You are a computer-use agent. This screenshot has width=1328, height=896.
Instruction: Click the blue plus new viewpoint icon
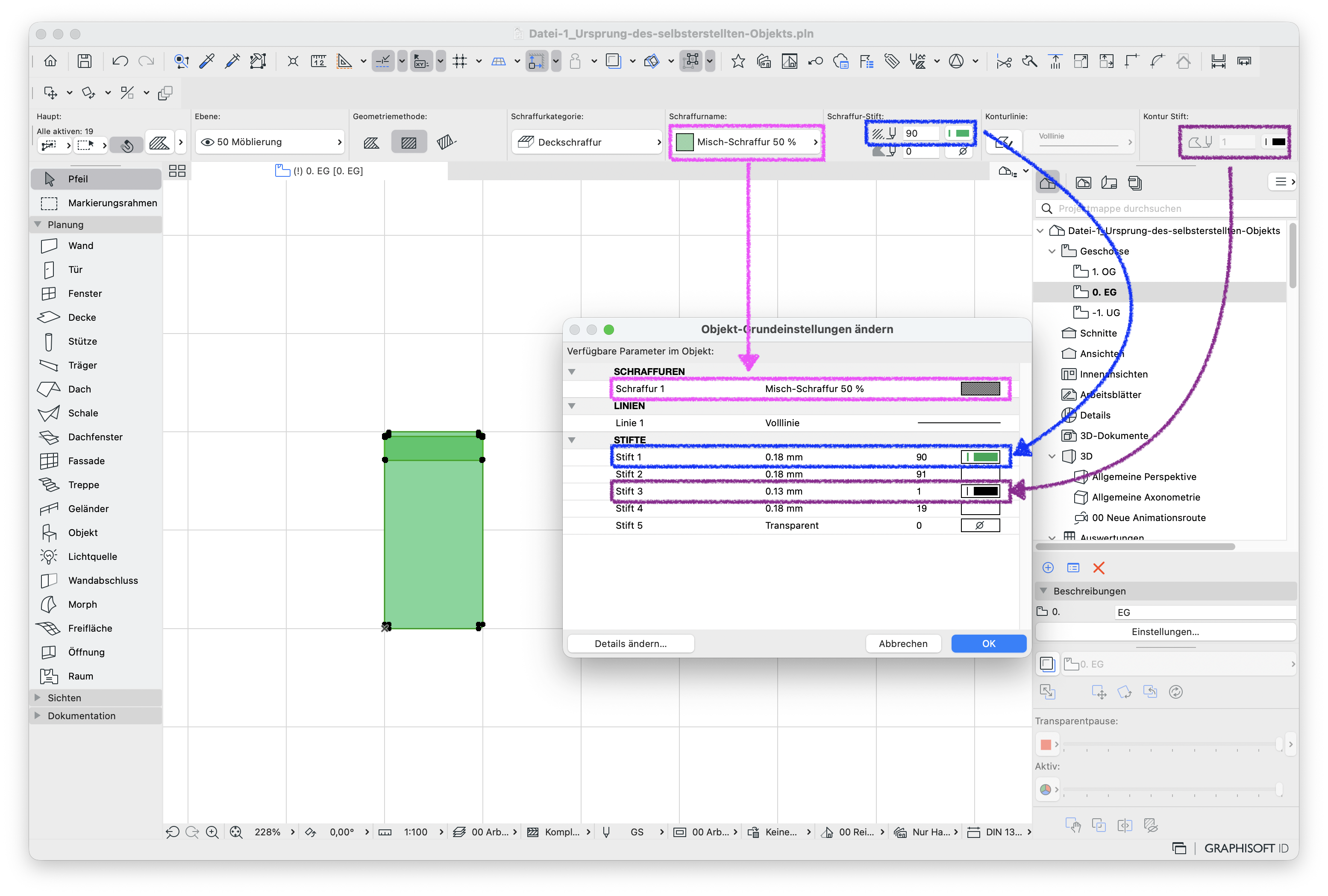[1048, 568]
